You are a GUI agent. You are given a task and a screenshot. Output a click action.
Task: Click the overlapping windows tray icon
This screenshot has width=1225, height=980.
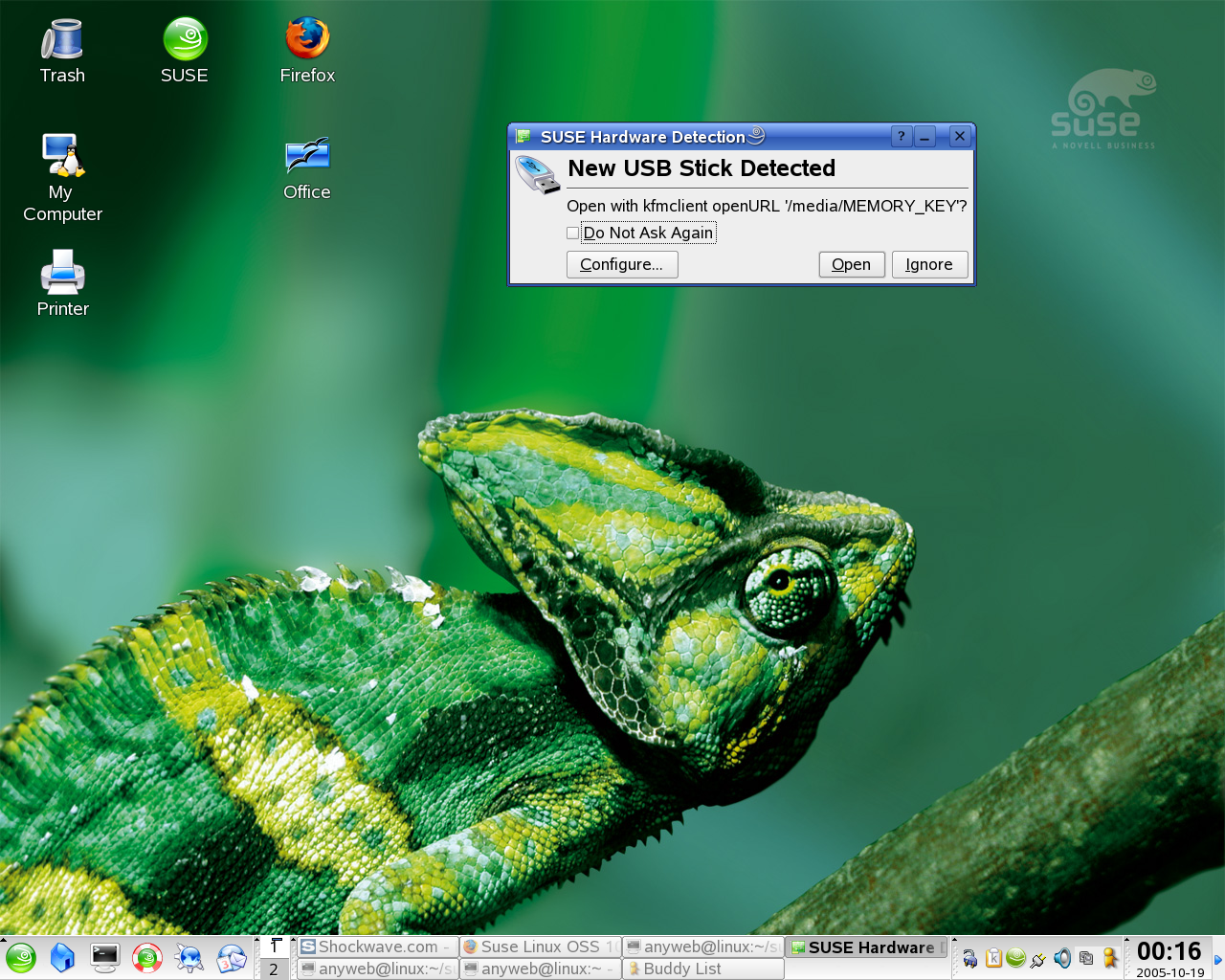pyautogui.click(x=1086, y=957)
